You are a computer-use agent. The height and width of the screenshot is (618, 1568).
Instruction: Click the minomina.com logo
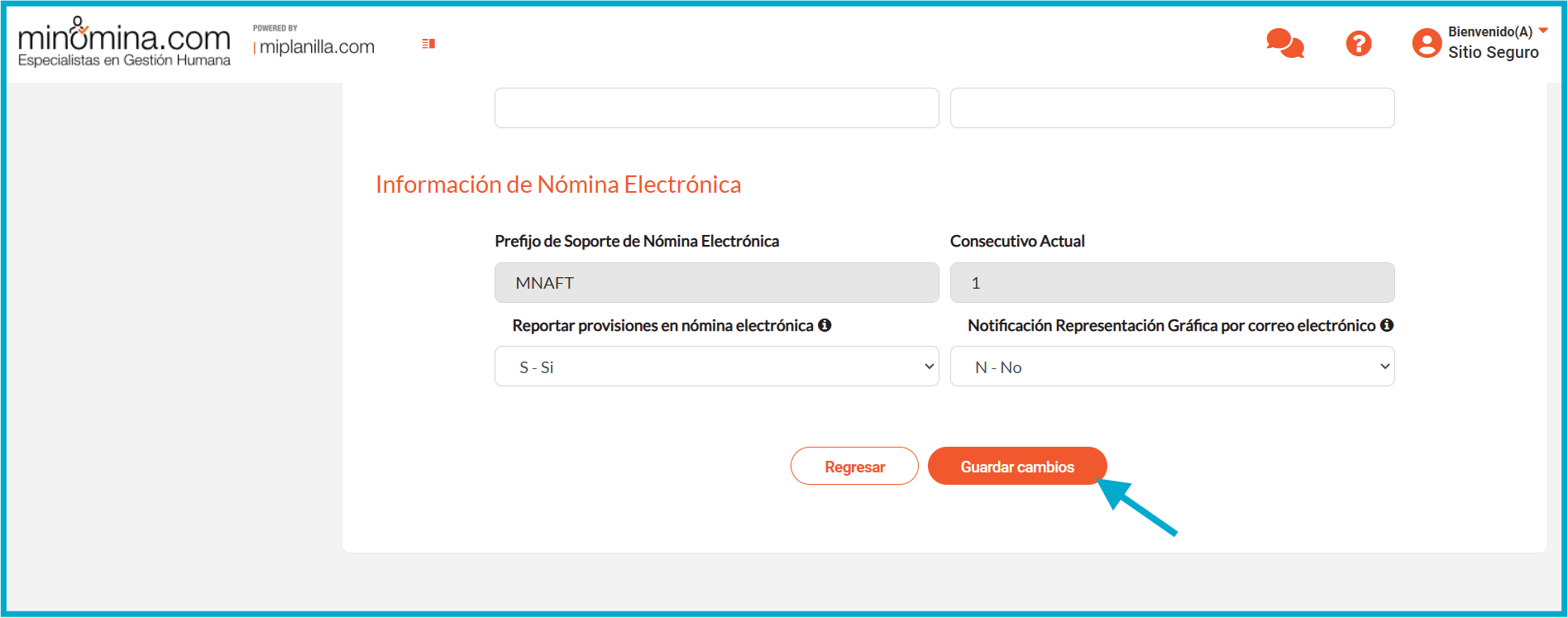124,42
